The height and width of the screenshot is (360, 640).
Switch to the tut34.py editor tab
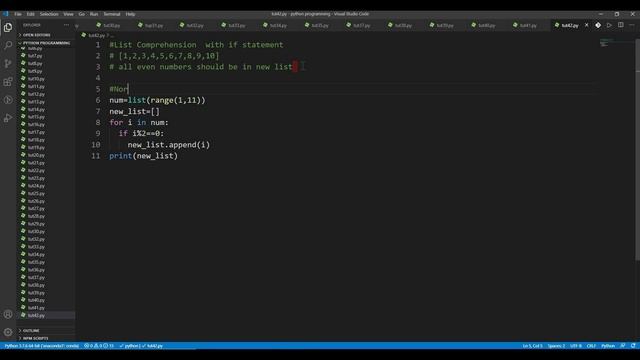point(275,25)
